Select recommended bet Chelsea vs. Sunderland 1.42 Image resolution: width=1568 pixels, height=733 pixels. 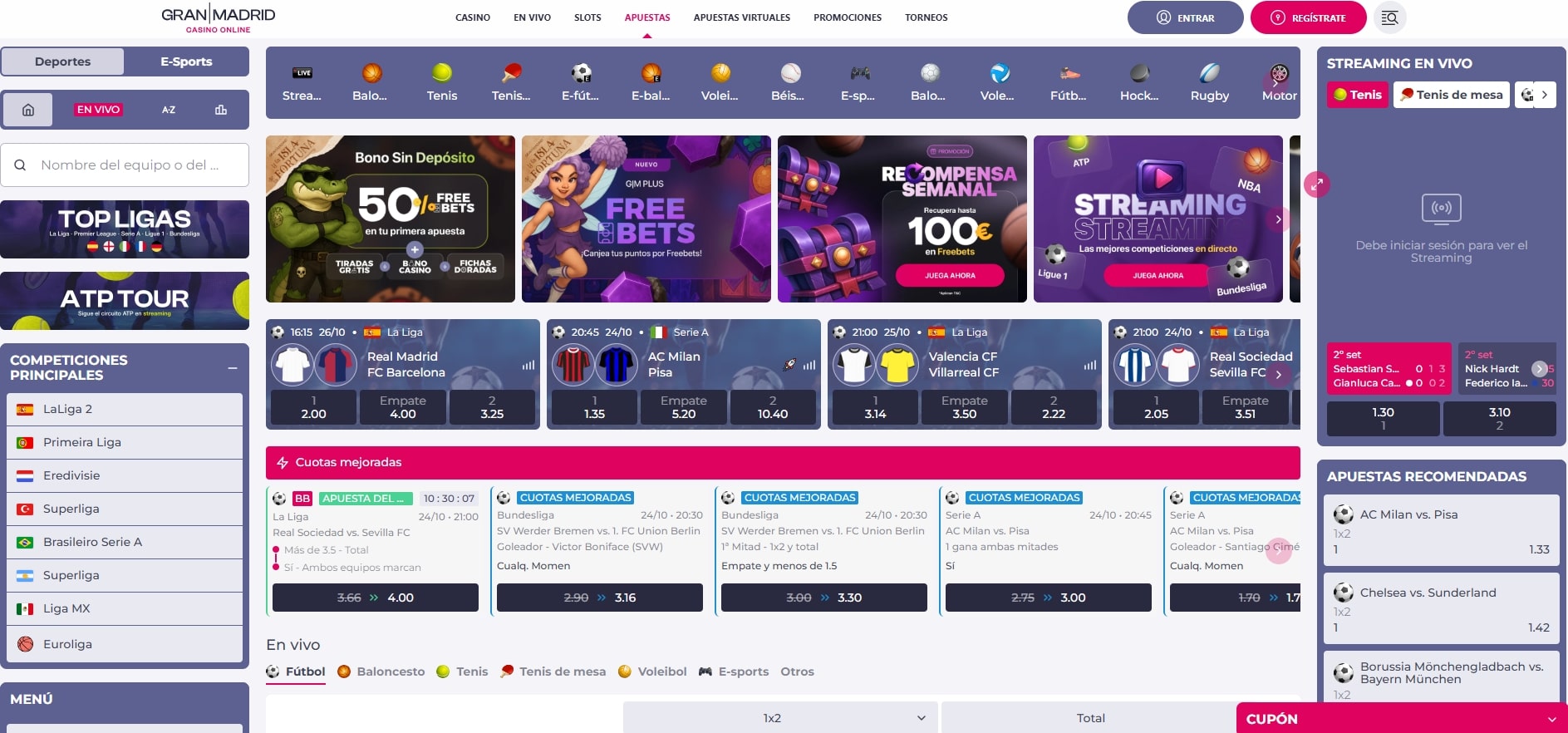coord(1441,608)
